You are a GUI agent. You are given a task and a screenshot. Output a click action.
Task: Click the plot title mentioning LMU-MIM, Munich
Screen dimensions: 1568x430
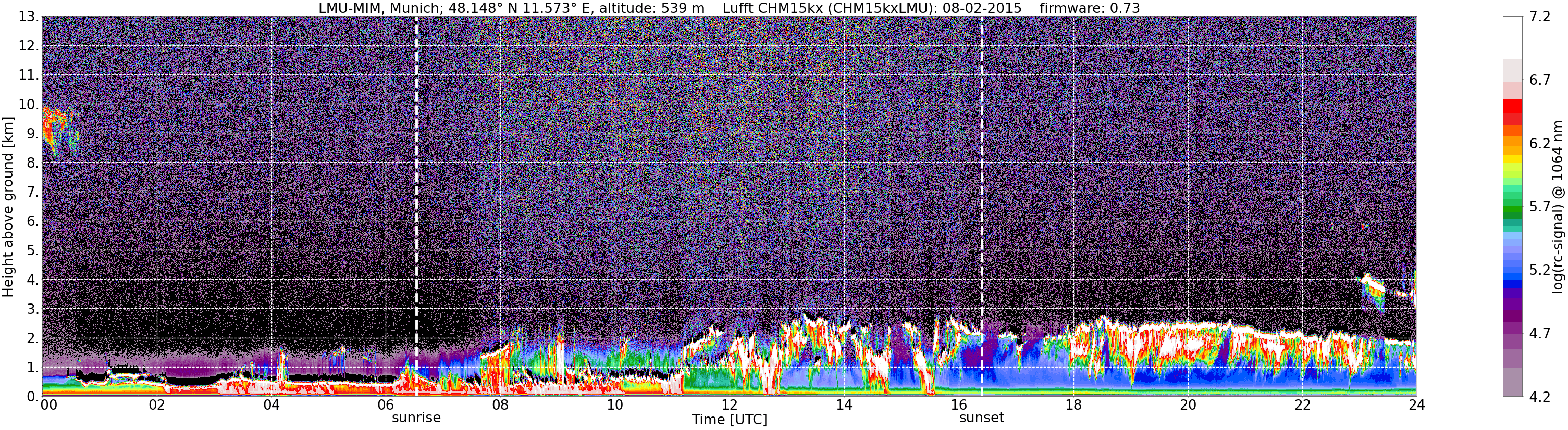click(x=729, y=8)
